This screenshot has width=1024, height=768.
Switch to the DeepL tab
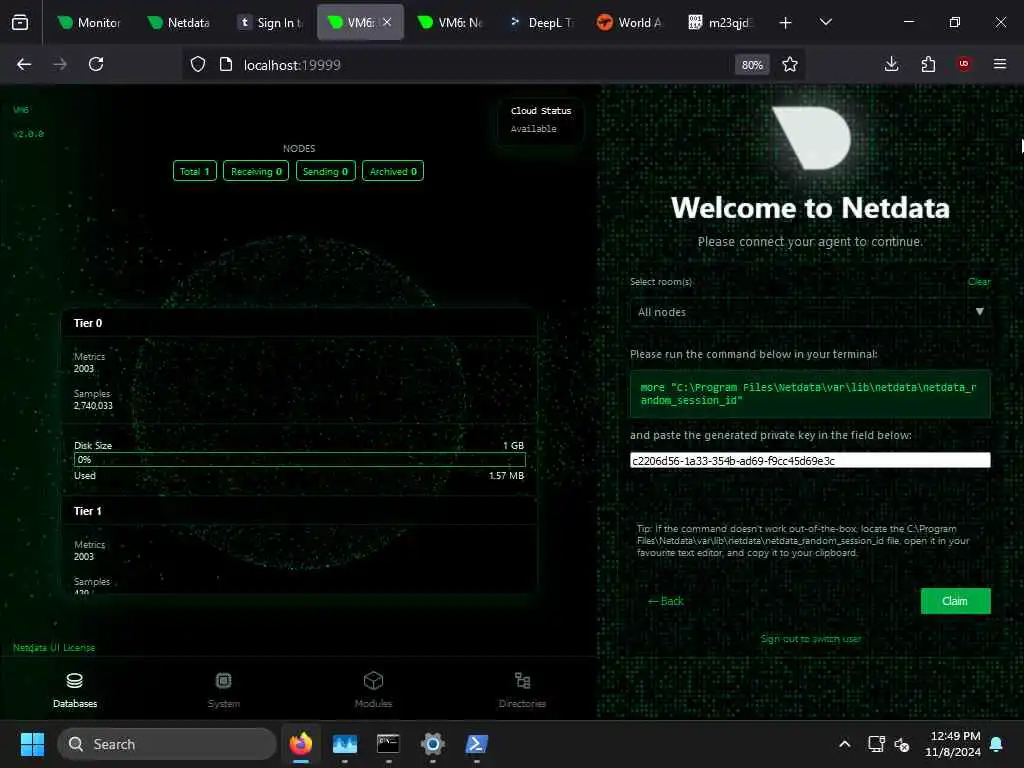tap(541, 23)
